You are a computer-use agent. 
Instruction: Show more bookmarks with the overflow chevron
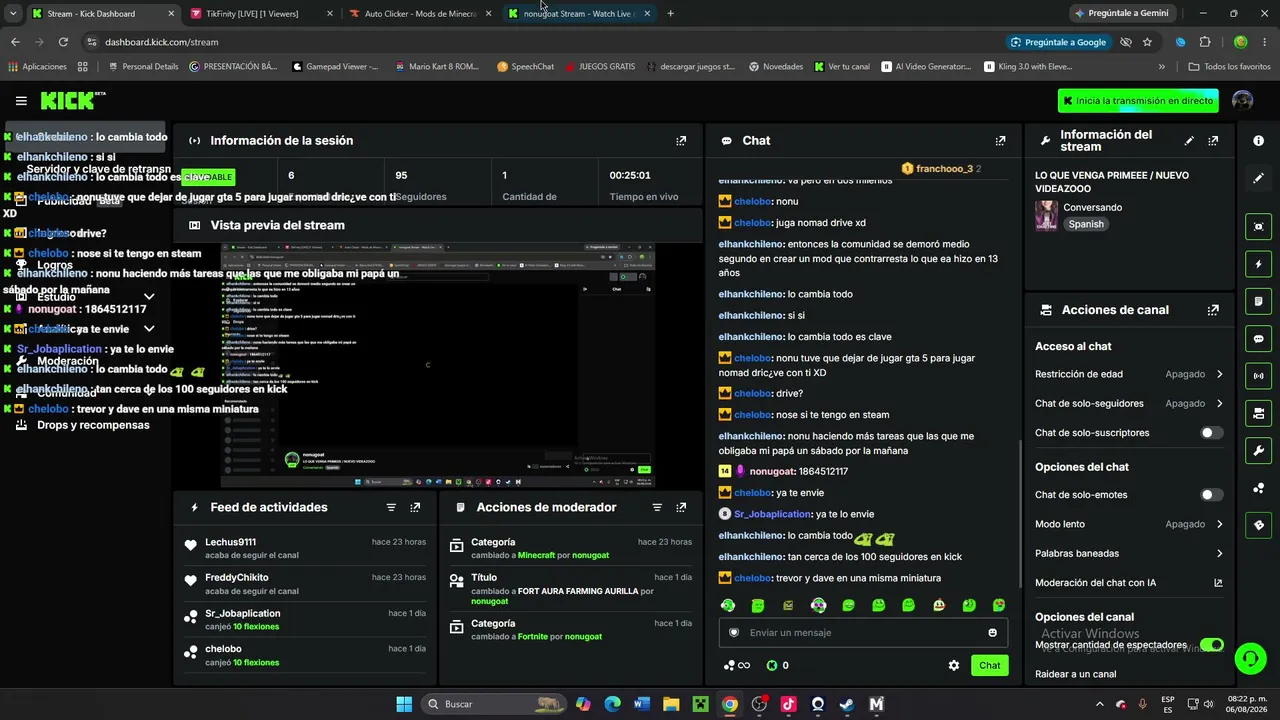point(1161,67)
